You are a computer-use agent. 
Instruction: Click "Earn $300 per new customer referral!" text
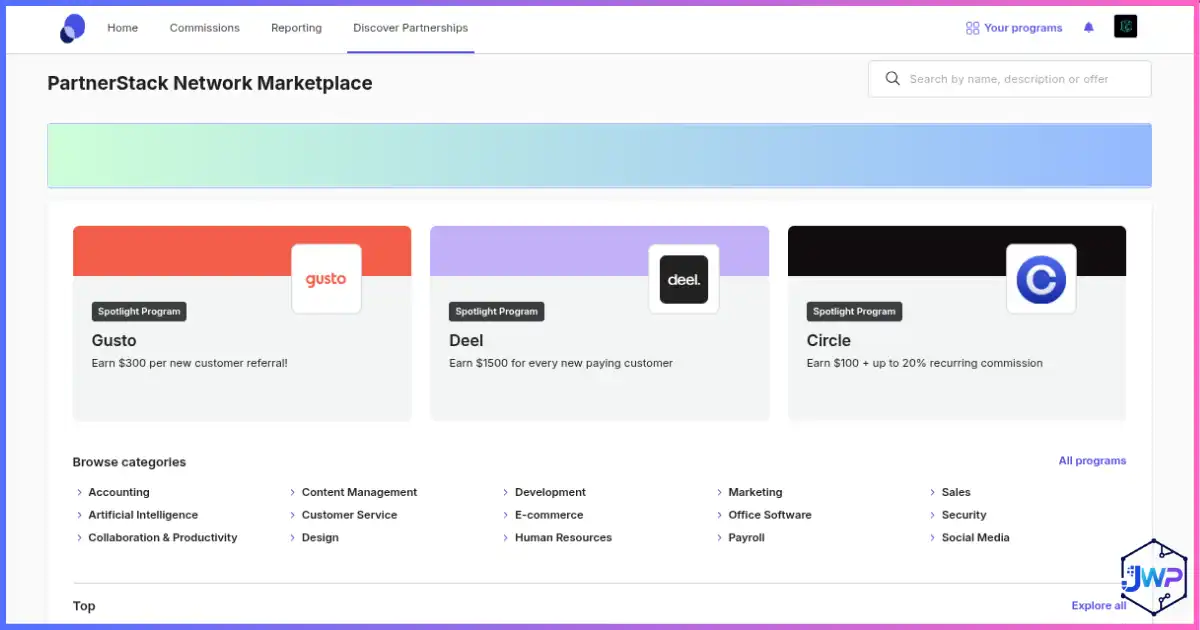[190, 363]
